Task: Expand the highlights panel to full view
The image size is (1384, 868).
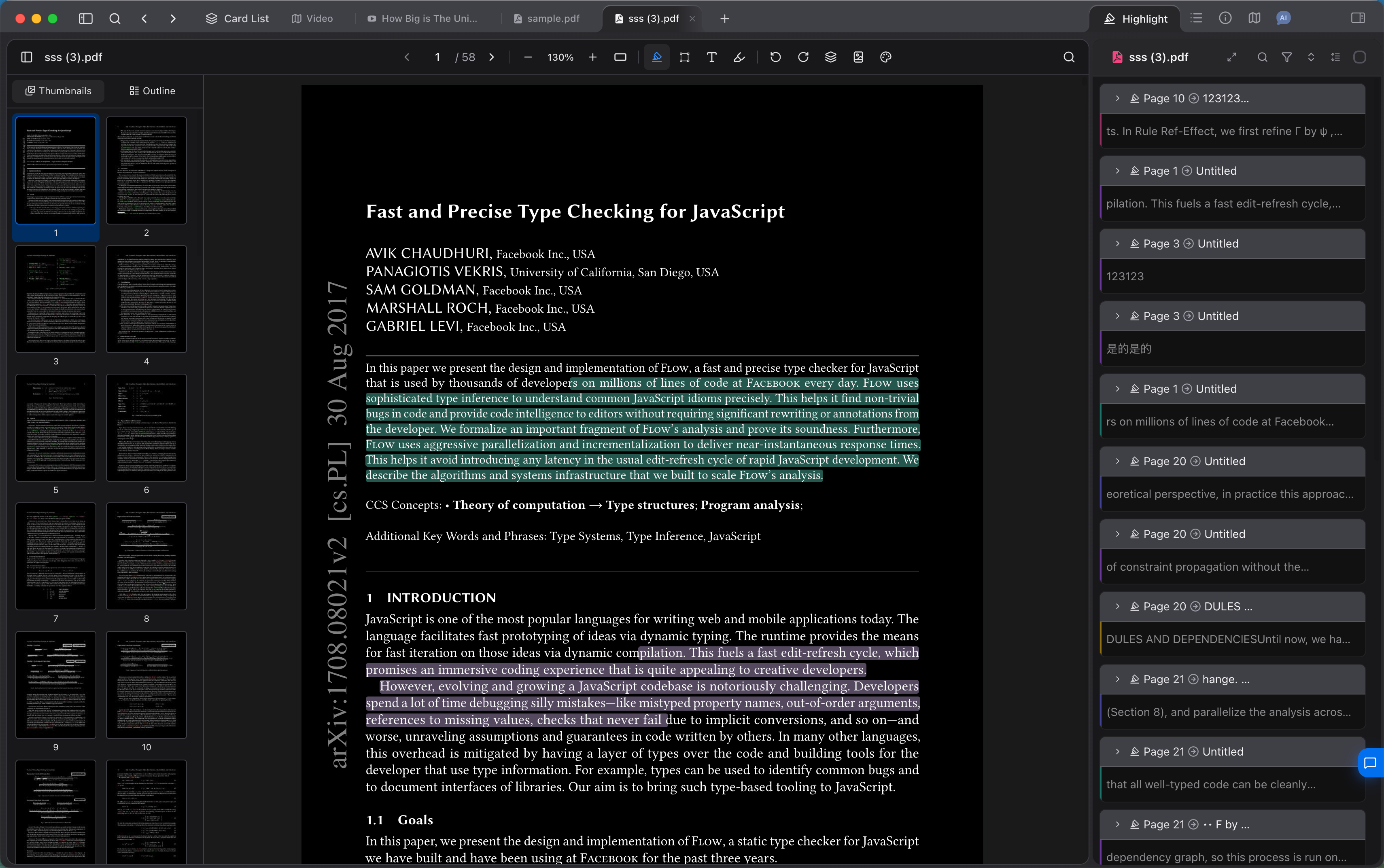Action: coord(1232,57)
